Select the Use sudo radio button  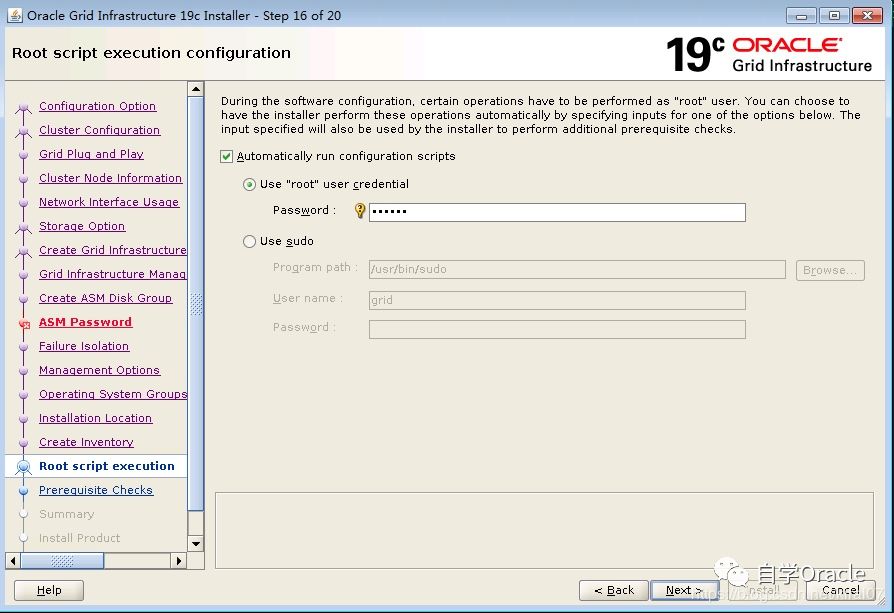(x=250, y=242)
